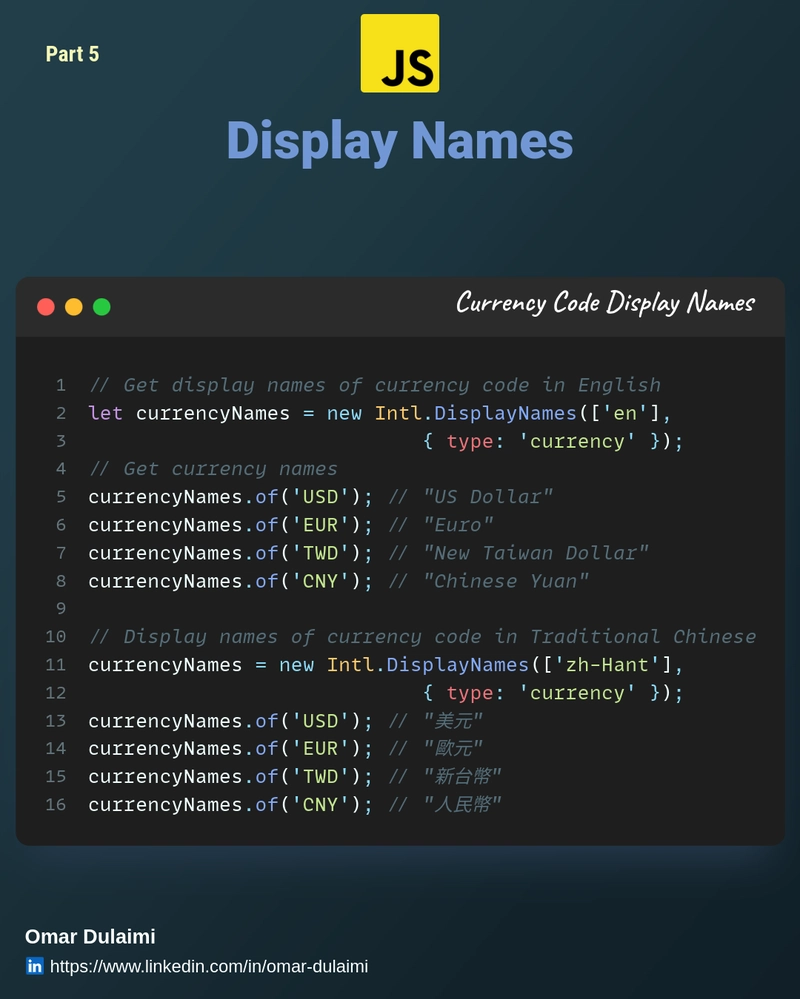Click the 'en' locale string
The image size is (800, 999).
point(625,413)
